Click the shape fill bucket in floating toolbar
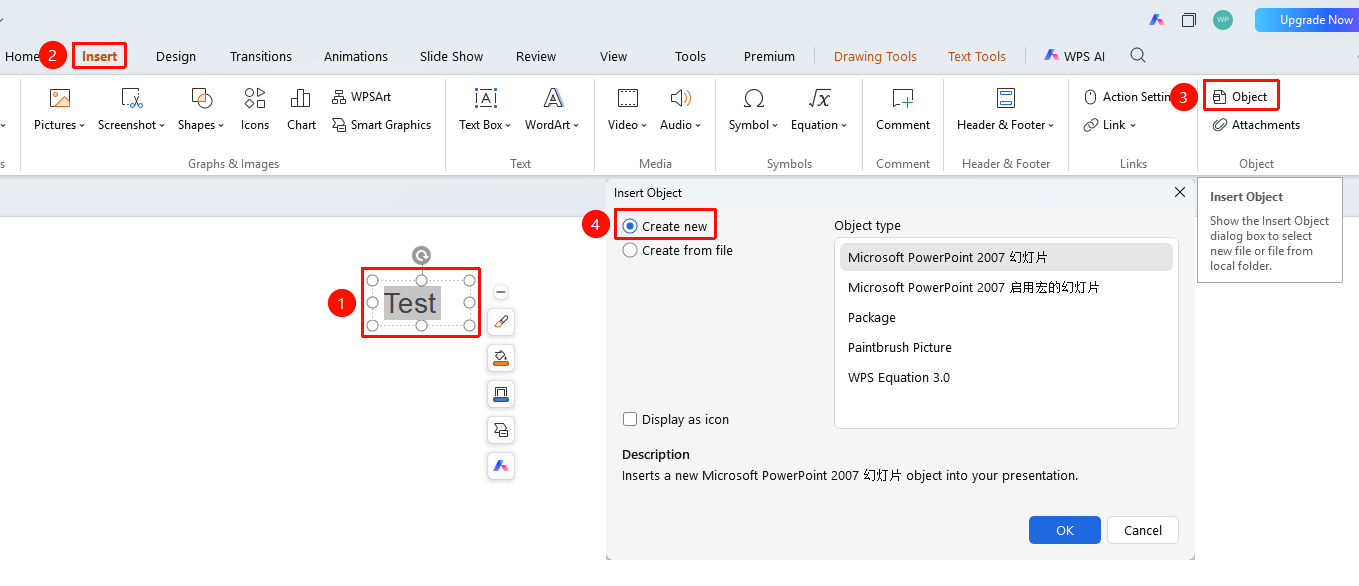1359x586 pixels. click(501, 358)
